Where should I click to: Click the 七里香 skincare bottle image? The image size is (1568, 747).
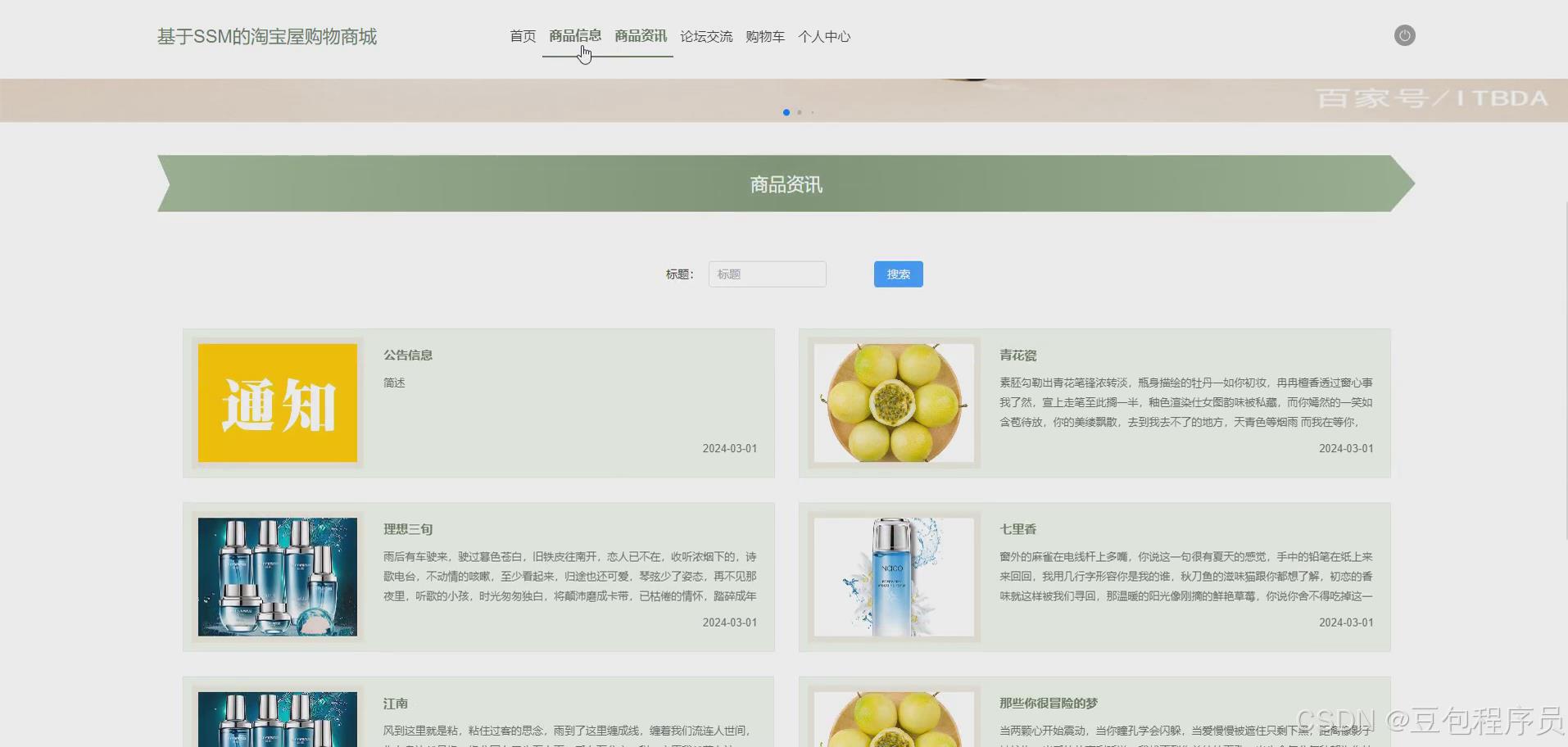892,576
